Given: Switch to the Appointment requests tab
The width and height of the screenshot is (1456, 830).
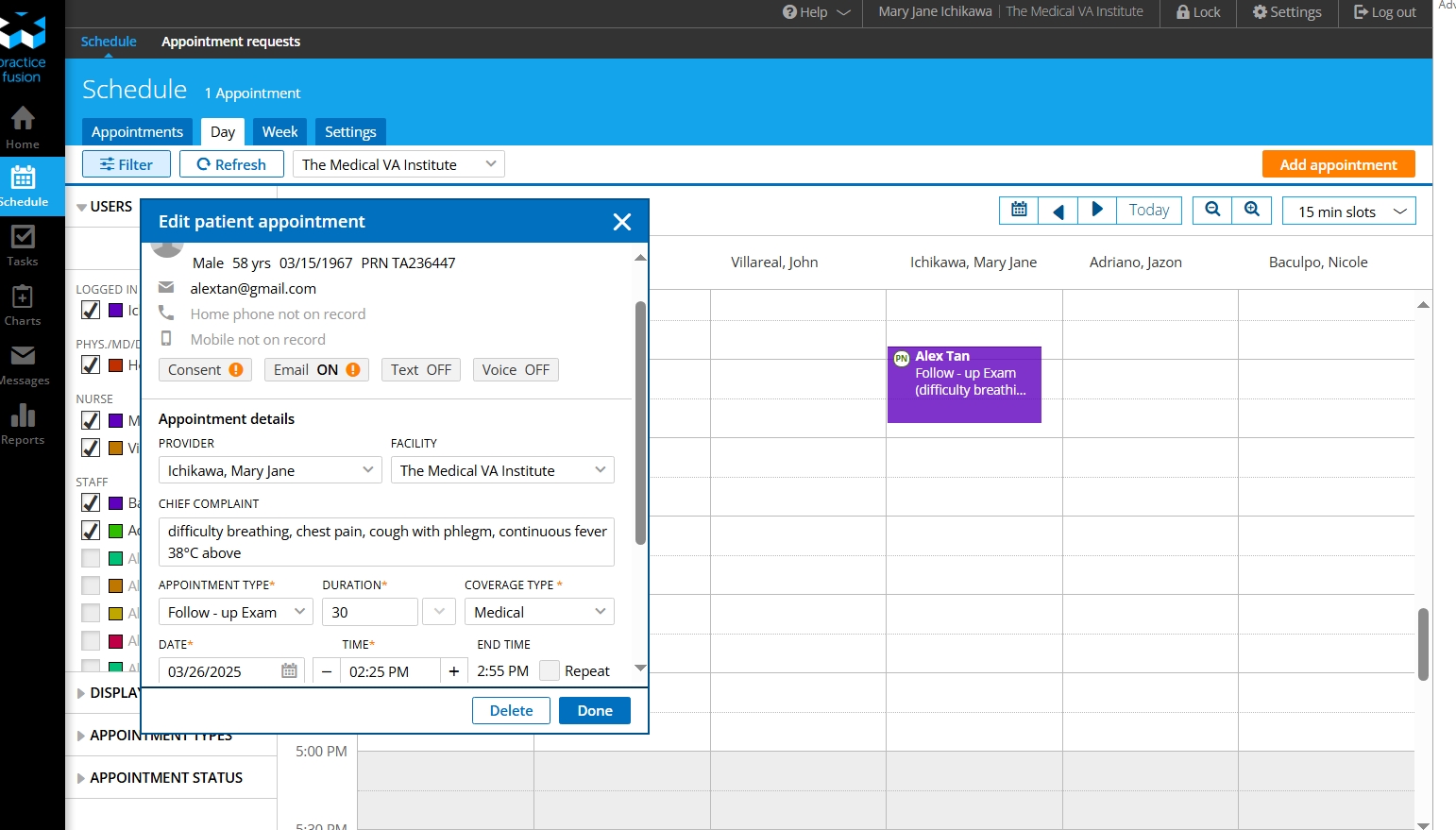Looking at the screenshot, I should tap(230, 42).
